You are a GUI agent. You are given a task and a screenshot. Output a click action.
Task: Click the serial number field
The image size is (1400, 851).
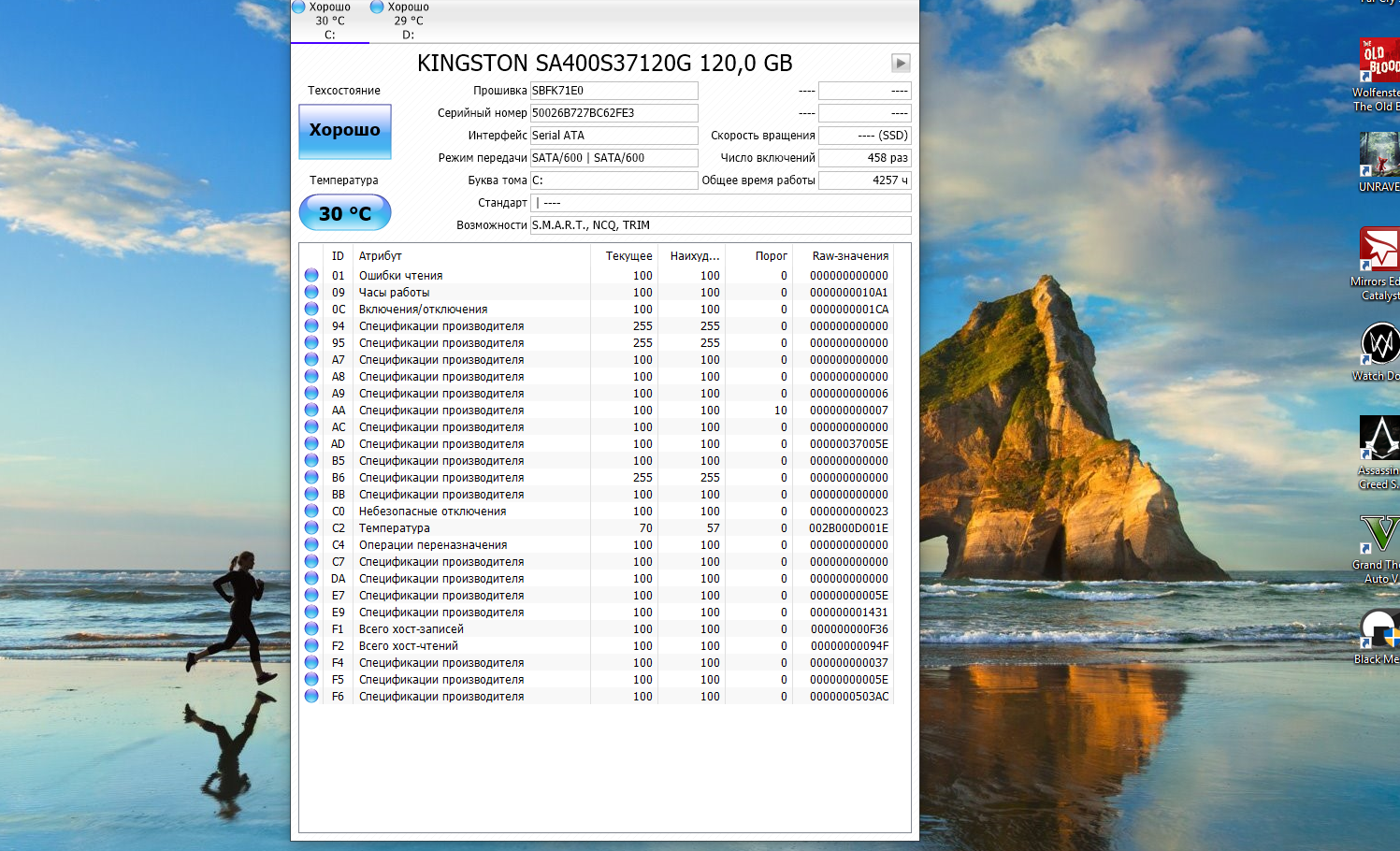[x=613, y=113]
